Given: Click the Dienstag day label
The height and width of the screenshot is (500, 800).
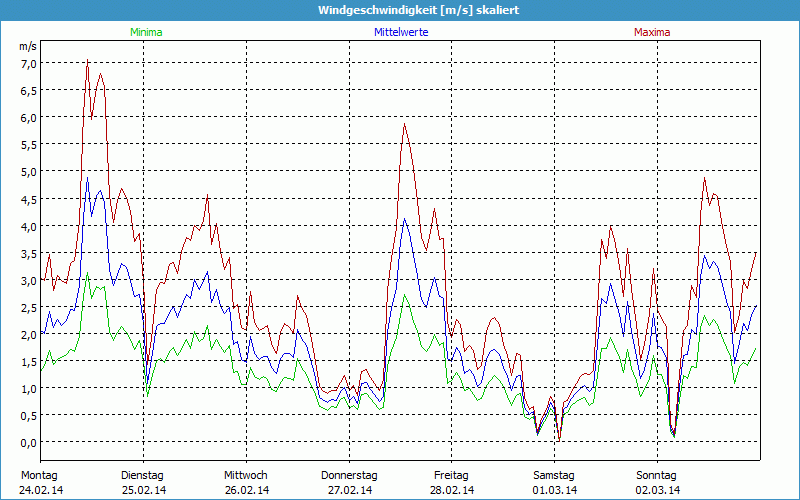Looking at the screenshot, I should coord(142,476).
